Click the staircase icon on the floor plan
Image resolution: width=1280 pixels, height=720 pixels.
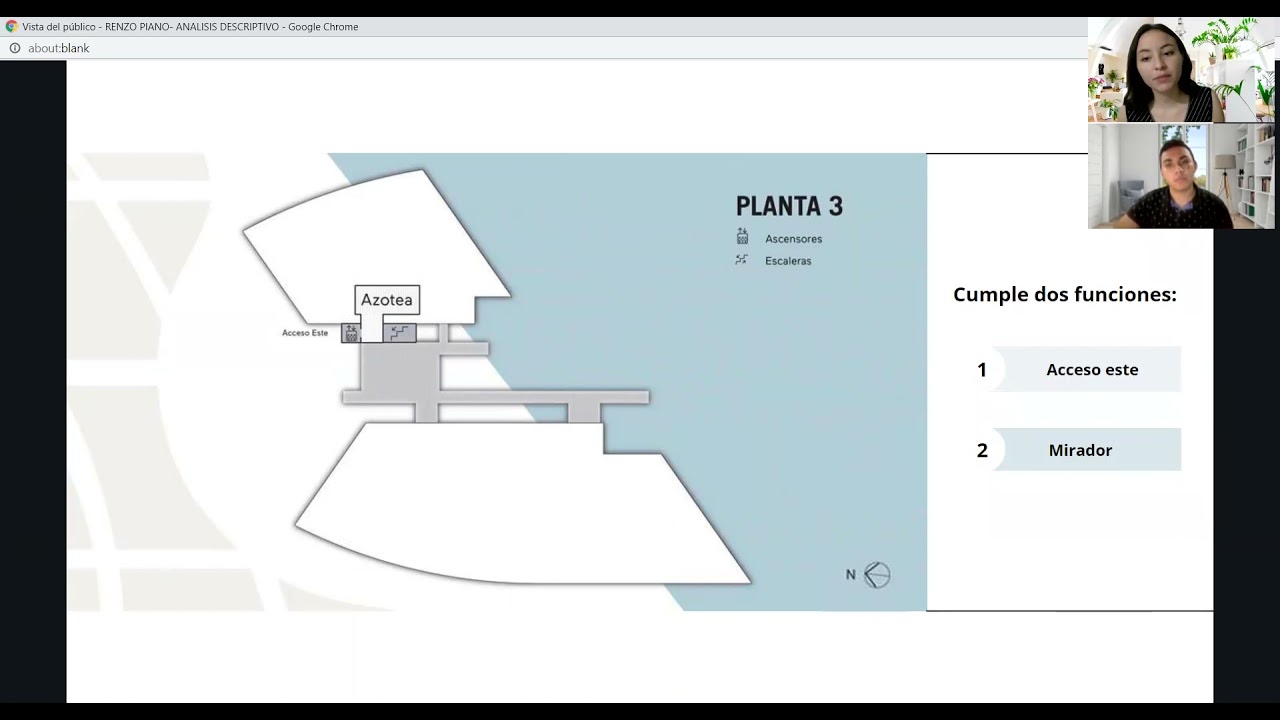click(399, 333)
